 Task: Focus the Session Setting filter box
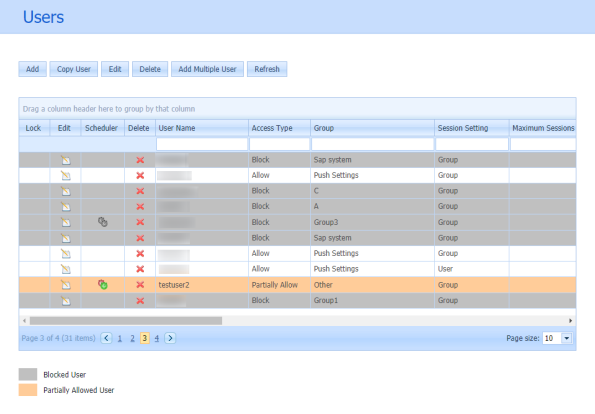[472, 144]
